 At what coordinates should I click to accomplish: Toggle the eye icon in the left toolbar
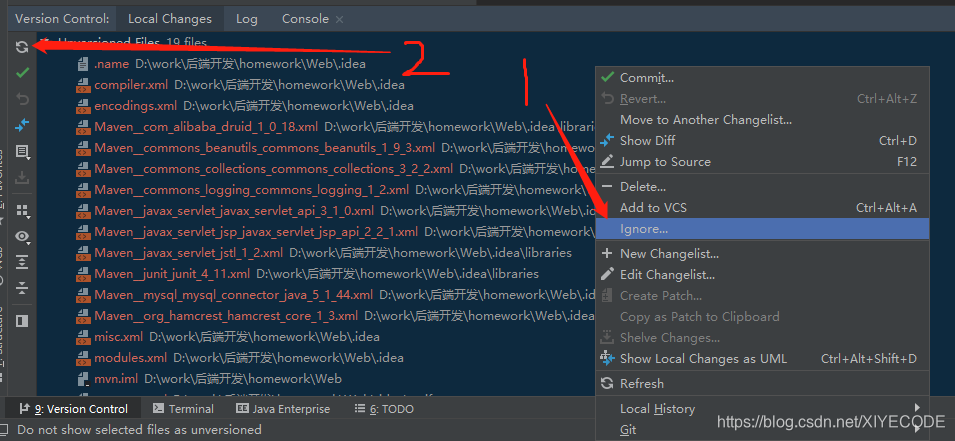click(23, 236)
